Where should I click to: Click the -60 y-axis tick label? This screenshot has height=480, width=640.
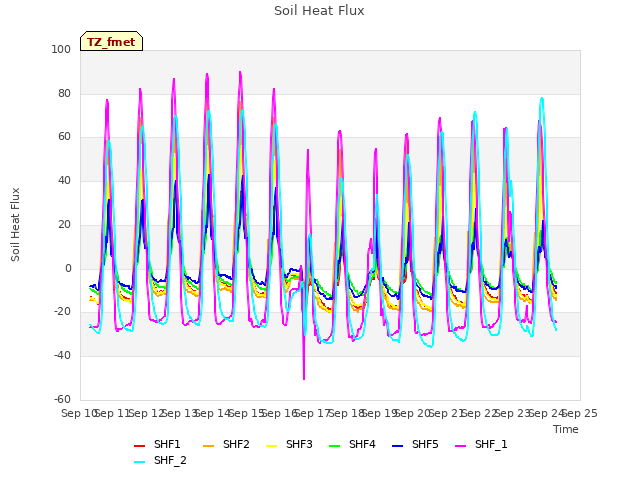click(x=62, y=399)
